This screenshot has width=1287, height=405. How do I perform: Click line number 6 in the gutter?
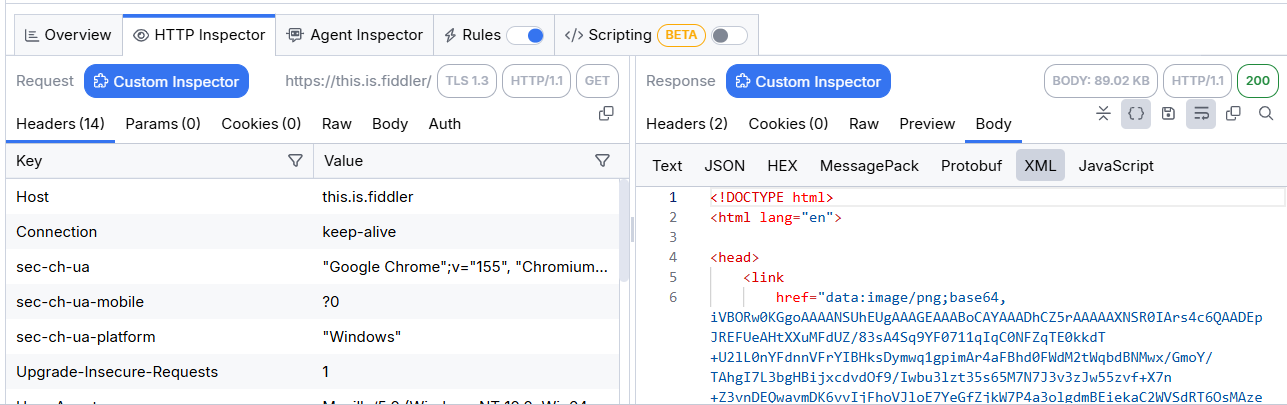tap(673, 297)
